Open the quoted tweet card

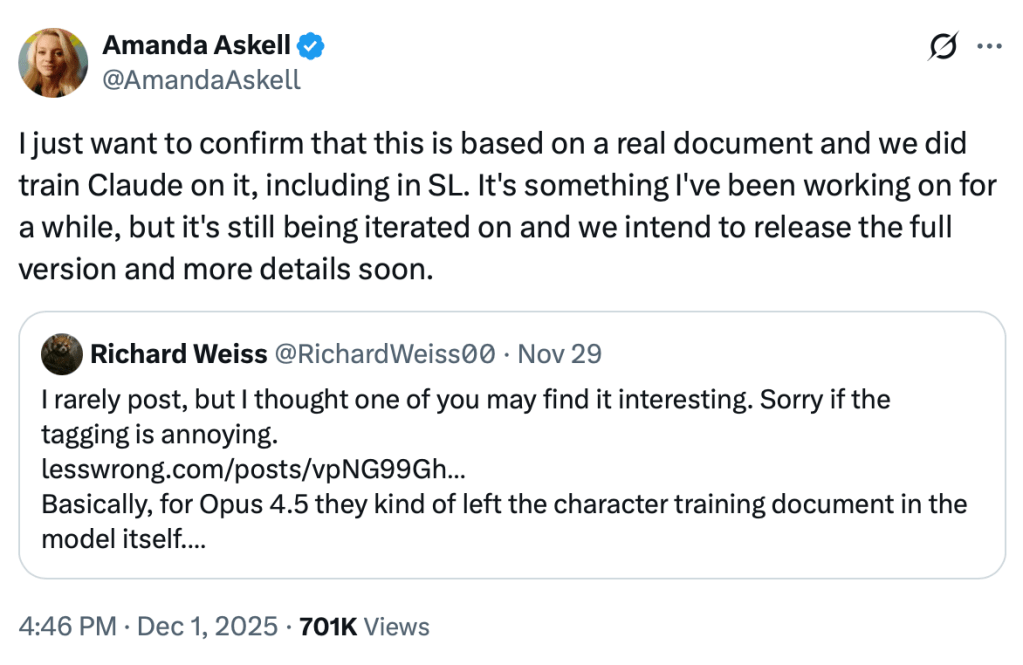tap(800, 440)
